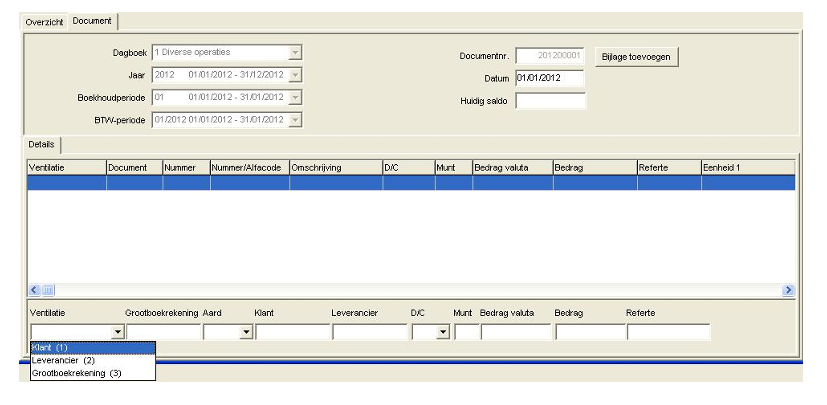
Task: Expand the Boekhoudperiode combo box
Action: pyautogui.click(x=295, y=98)
